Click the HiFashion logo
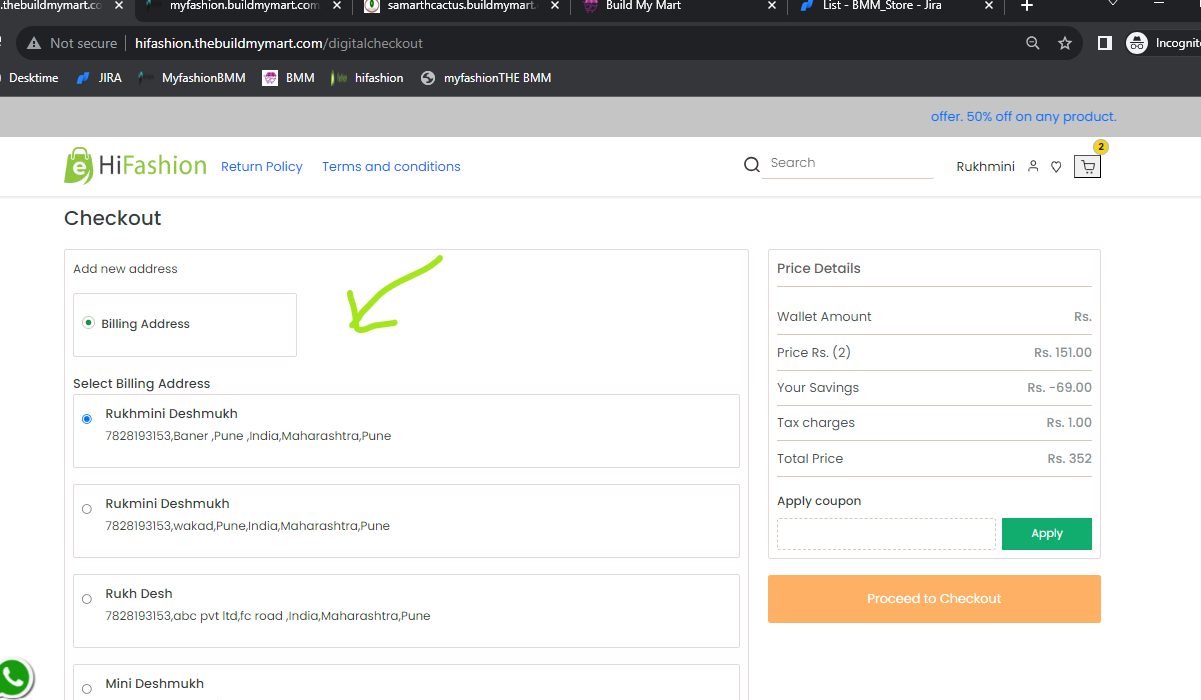This screenshot has width=1201, height=700. click(135, 166)
